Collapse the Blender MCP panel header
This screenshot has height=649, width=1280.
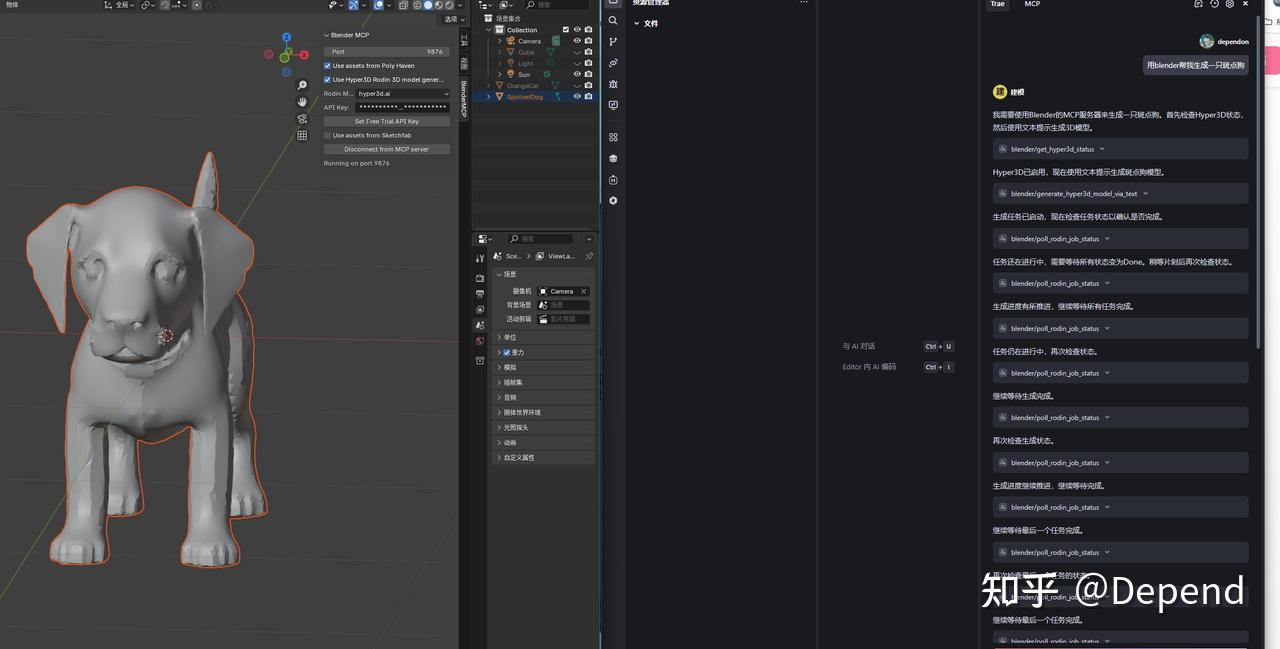click(327, 35)
